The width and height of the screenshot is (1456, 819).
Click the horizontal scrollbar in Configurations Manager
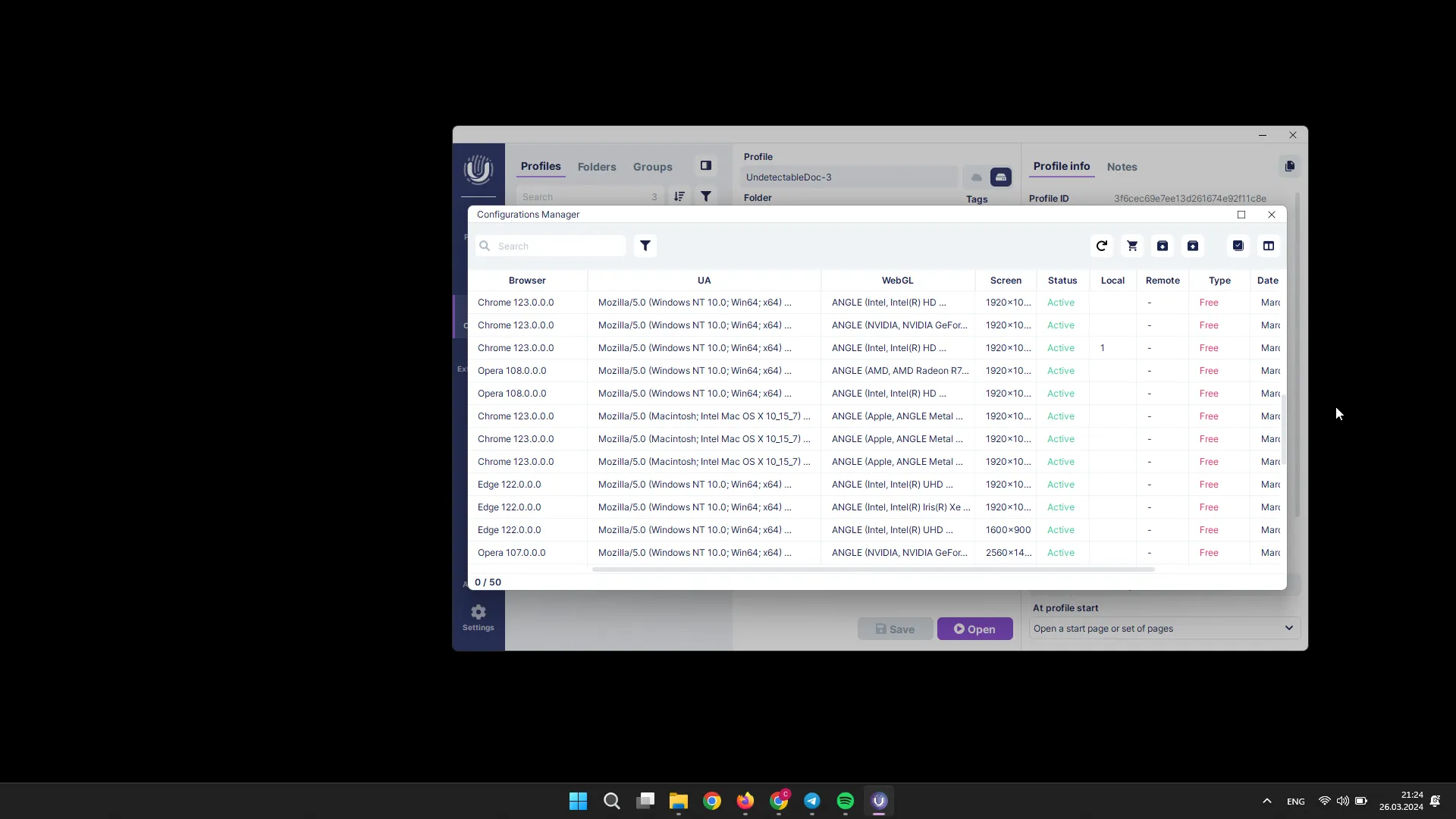pos(873,570)
